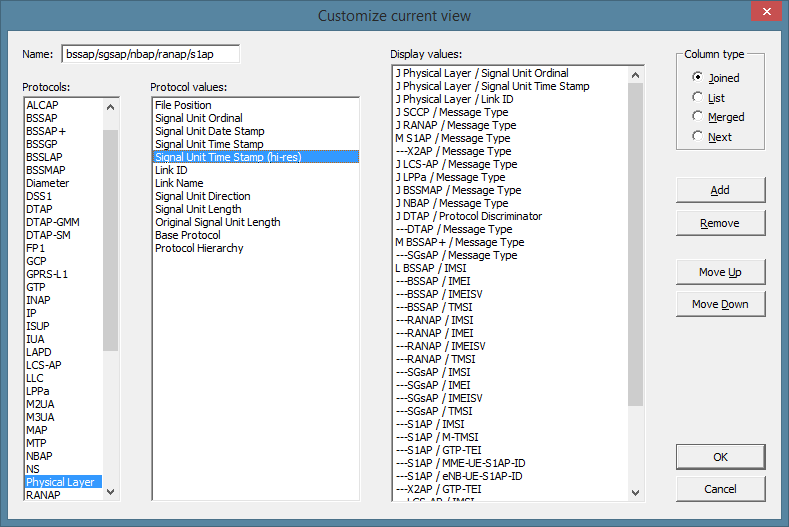The height and width of the screenshot is (527, 789).
Task: Select J DTAP / Protocol Discriminator row
Action: [x=510, y=216]
